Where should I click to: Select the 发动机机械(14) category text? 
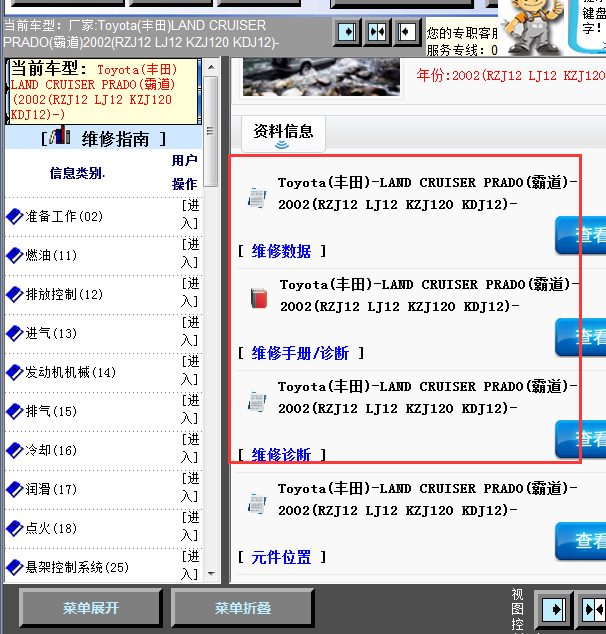[70, 372]
